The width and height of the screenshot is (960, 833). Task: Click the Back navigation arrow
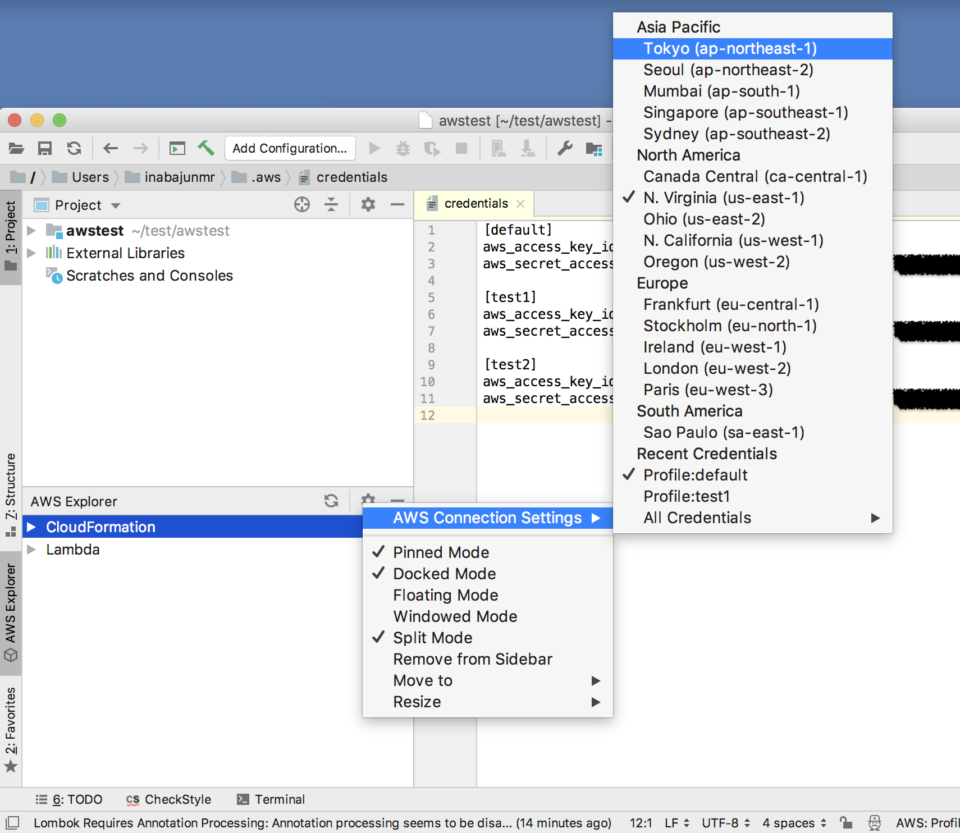pyautogui.click(x=110, y=148)
